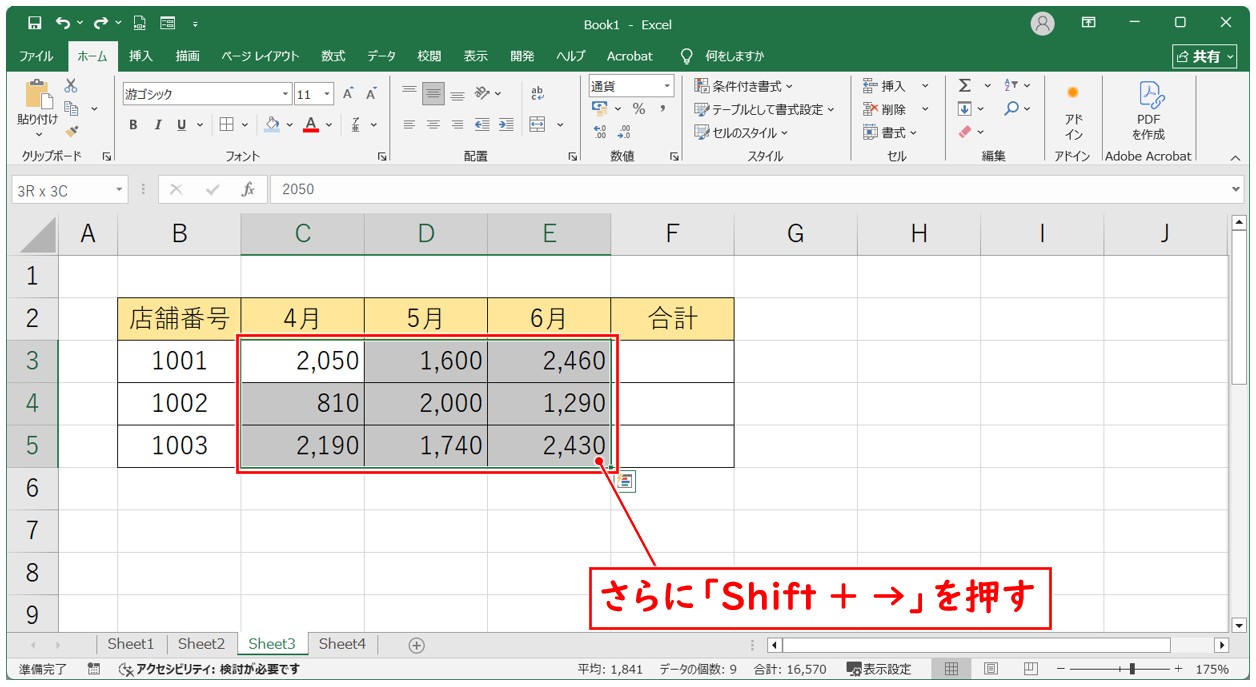Expand the number format dropdown 通貨
Viewport: 1256px width, 687px height.
pos(665,86)
